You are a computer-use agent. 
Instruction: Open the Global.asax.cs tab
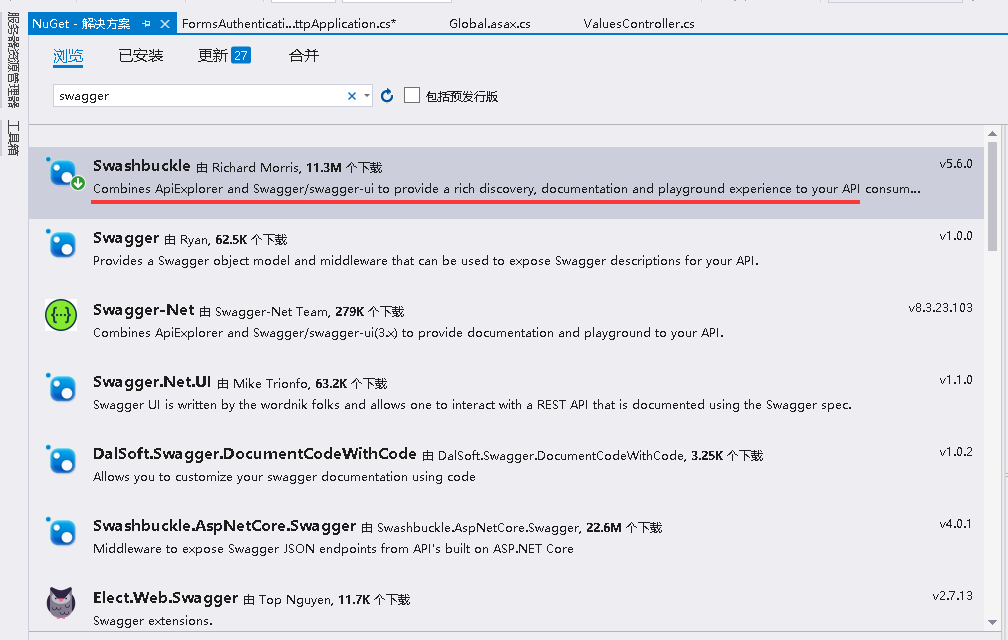point(490,24)
